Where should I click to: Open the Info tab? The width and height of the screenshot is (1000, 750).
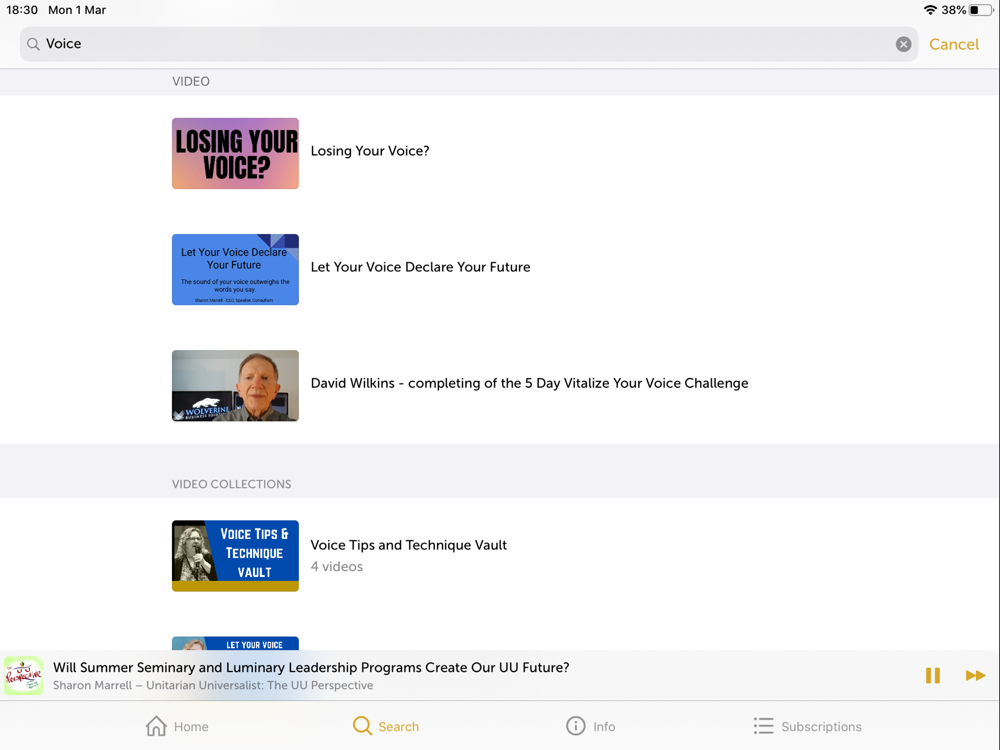591,726
